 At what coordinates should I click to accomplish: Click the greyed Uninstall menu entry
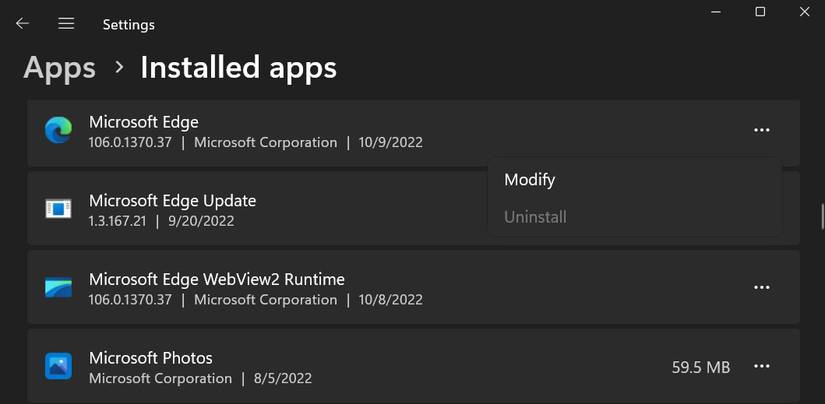point(535,217)
